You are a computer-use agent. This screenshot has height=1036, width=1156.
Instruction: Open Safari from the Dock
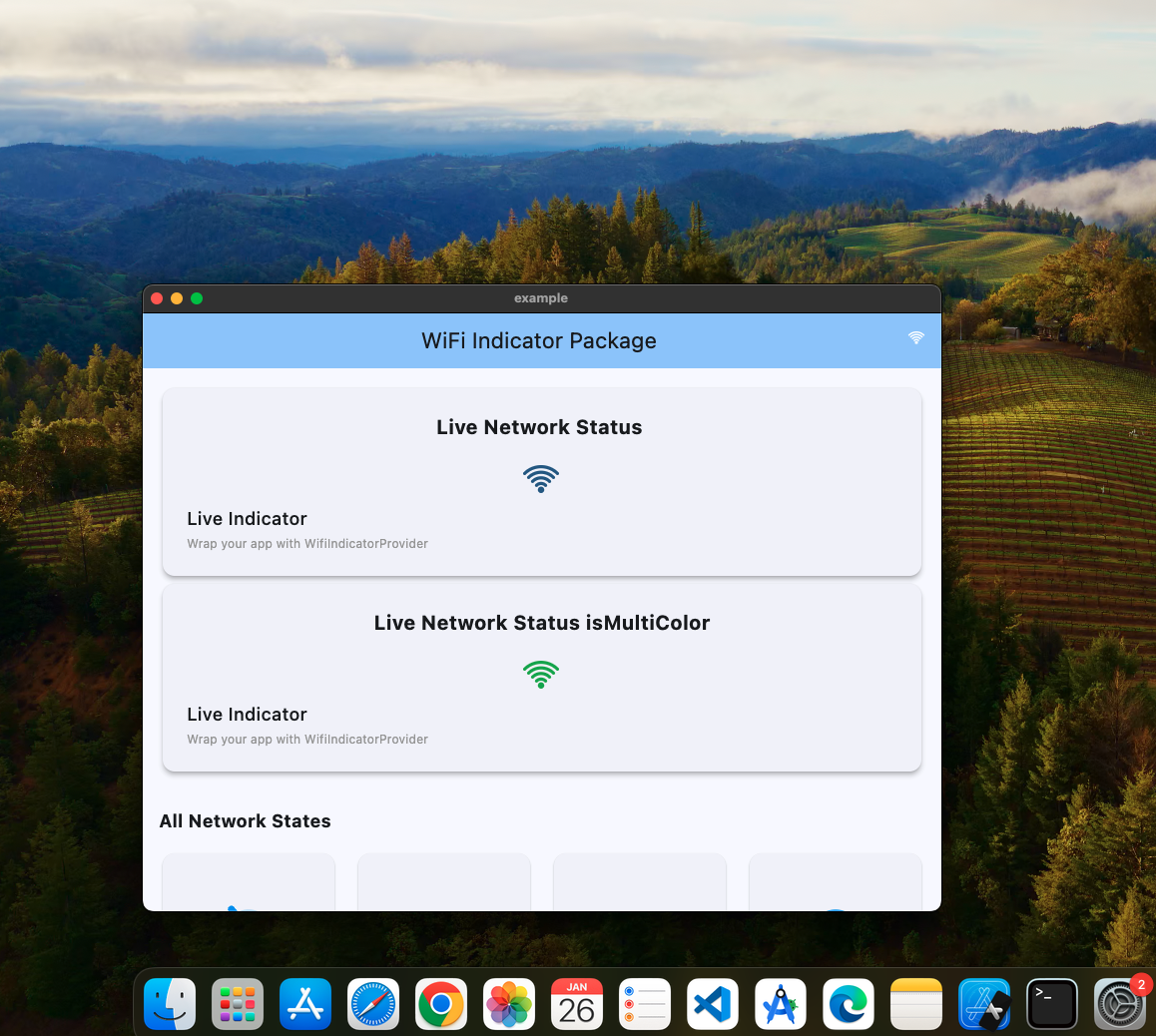(x=372, y=1003)
